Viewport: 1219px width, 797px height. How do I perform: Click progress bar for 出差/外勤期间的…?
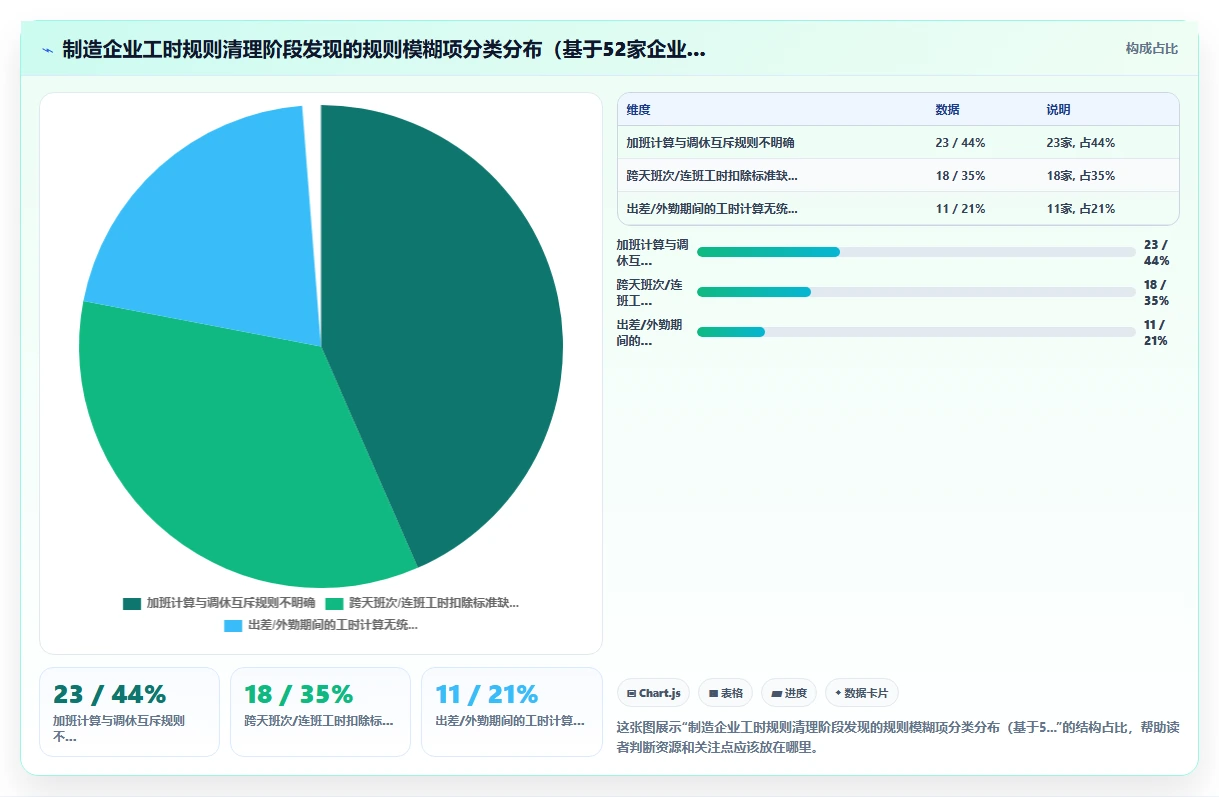[x=916, y=332]
